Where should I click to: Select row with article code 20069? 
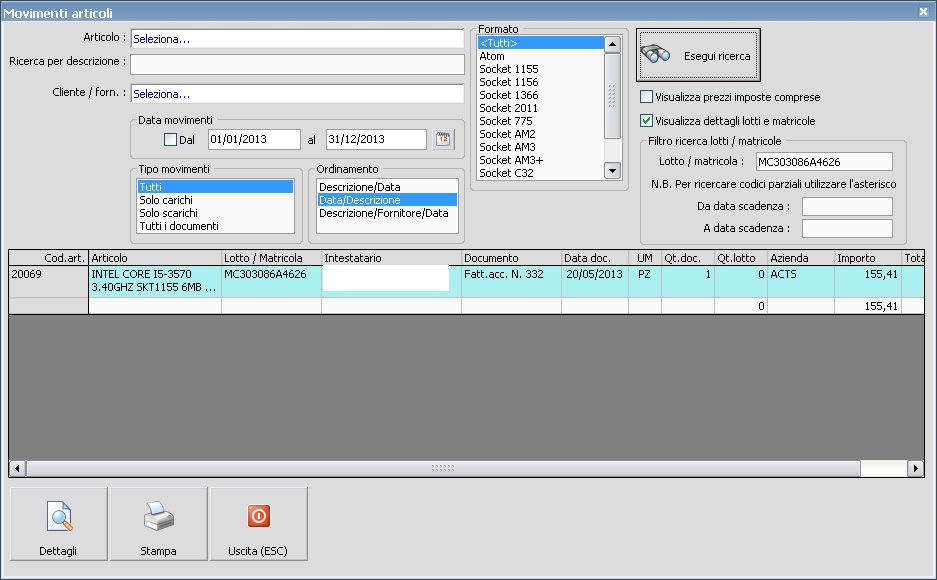(48, 281)
